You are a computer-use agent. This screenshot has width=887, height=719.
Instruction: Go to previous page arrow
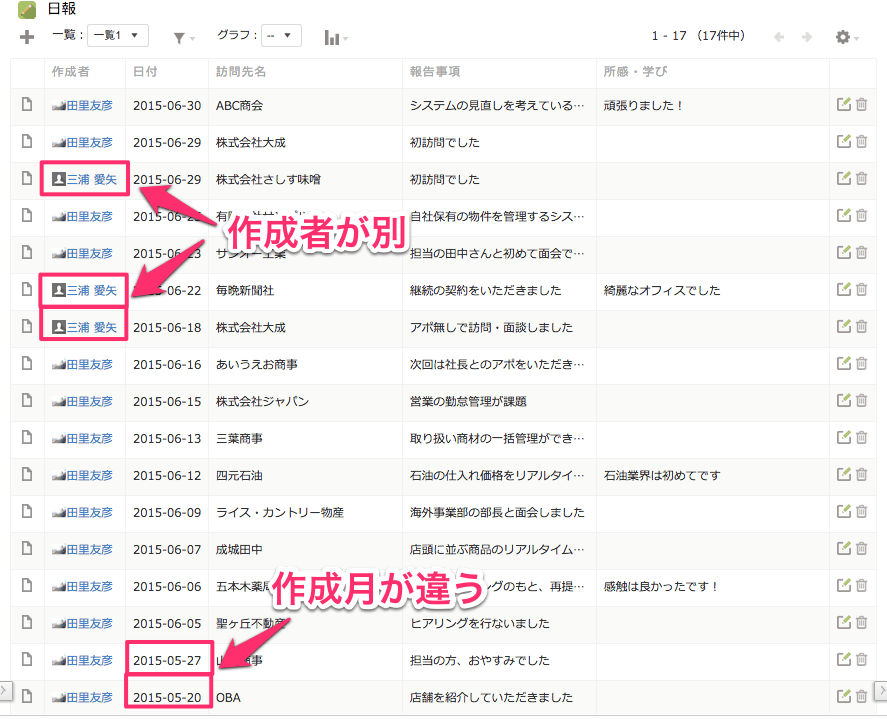[x=779, y=37]
